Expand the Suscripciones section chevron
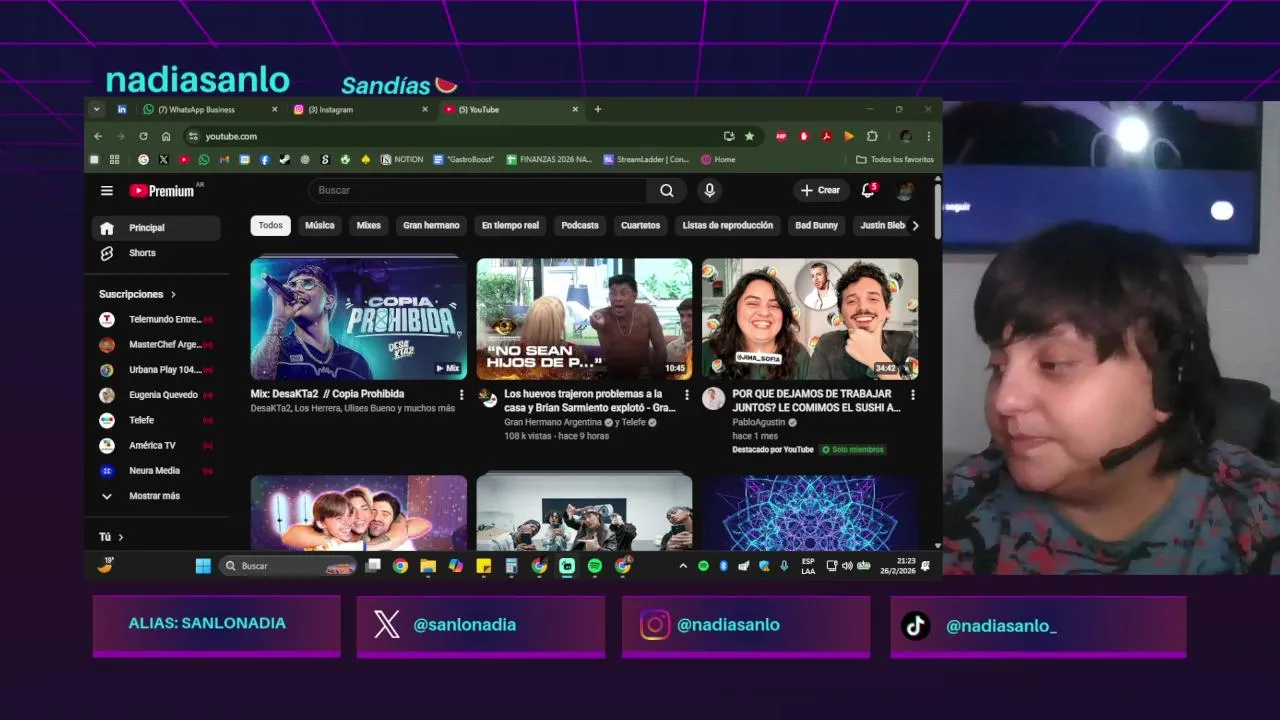1280x720 pixels. pyautogui.click(x=173, y=294)
